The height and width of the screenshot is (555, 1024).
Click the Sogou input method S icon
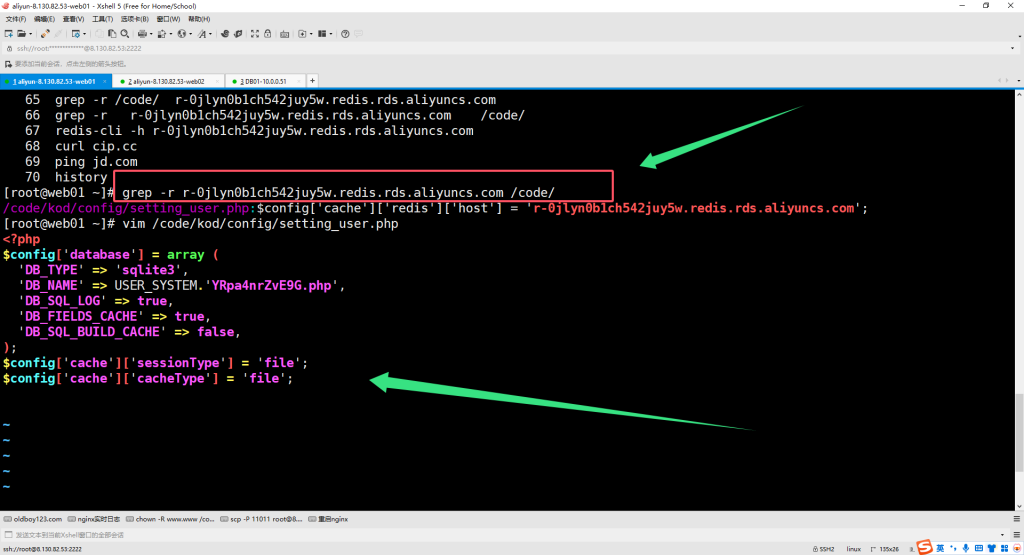coord(926,547)
